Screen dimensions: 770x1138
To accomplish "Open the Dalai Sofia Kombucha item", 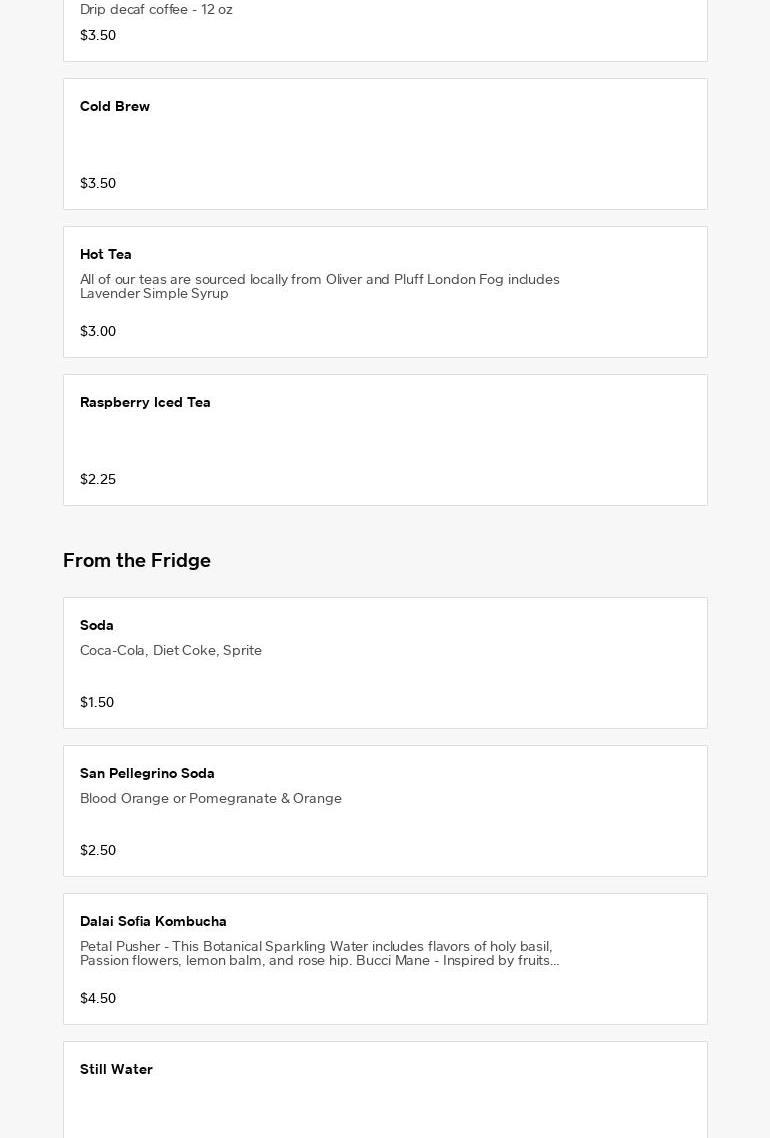I will tap(153, 922).
